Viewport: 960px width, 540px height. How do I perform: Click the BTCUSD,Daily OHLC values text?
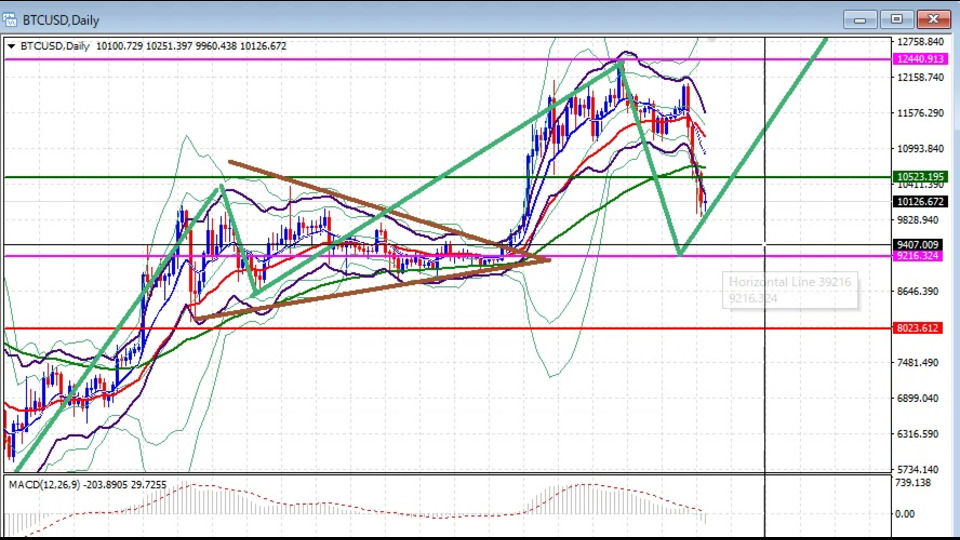(x=191, y=46)
